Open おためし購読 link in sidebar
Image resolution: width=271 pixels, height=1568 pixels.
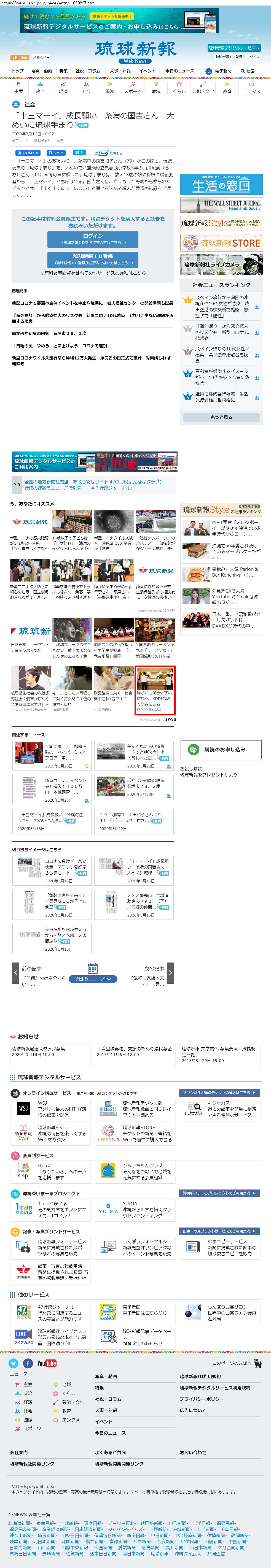pyautogui.click(x=191, y=768)
